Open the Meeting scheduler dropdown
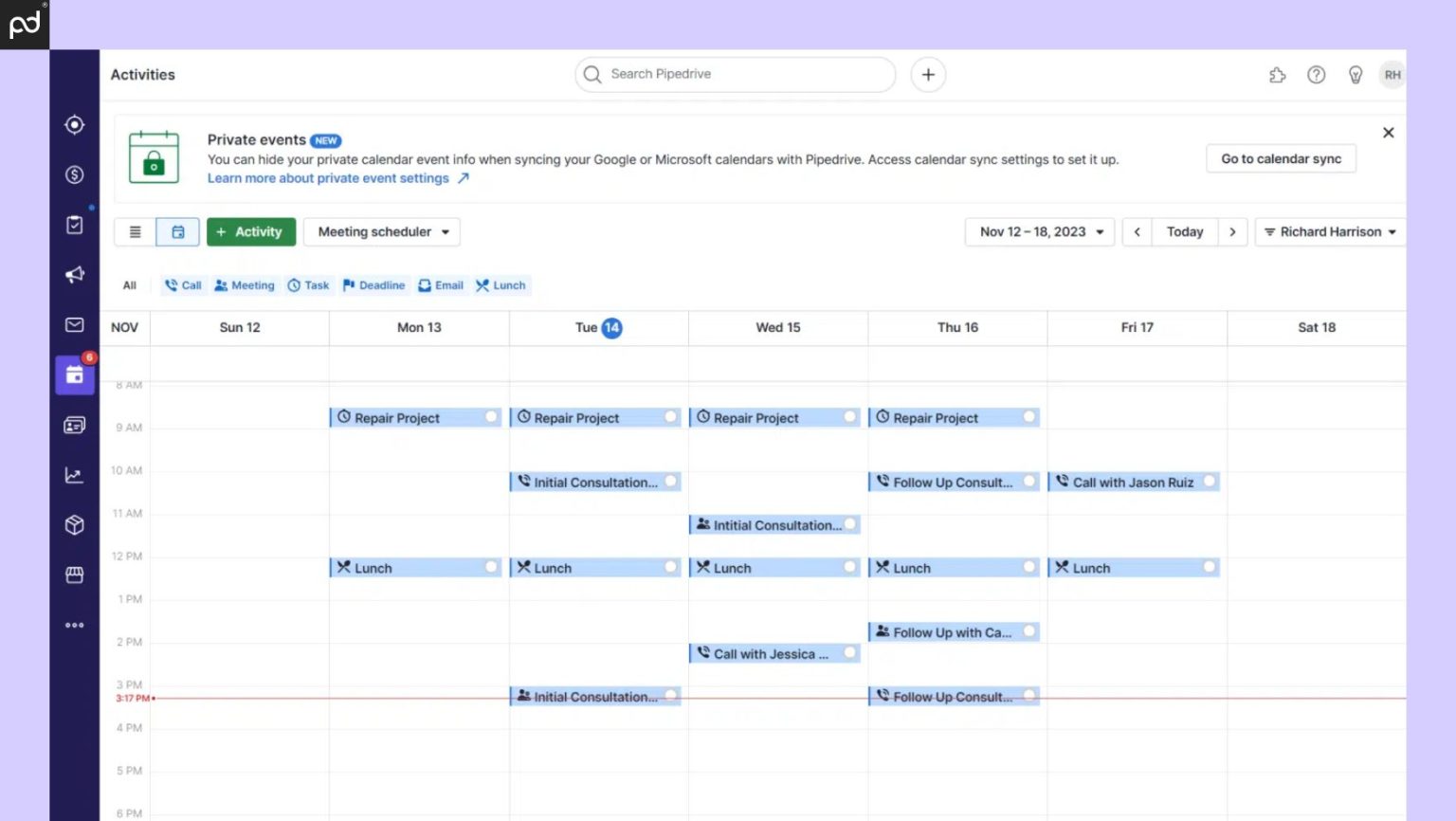The width and height of the screenshot is (1456, 821). 381,231
